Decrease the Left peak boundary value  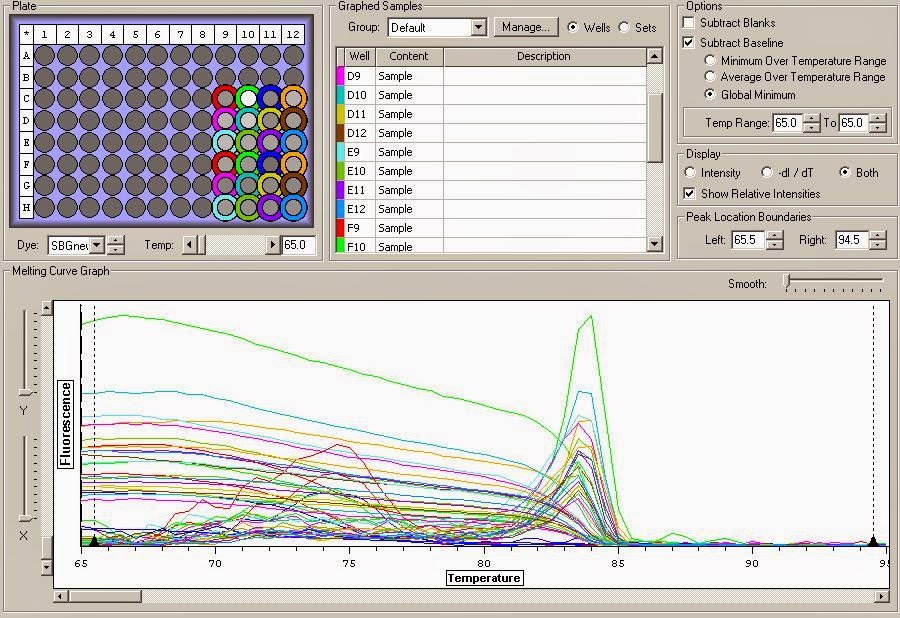(776, 244)
